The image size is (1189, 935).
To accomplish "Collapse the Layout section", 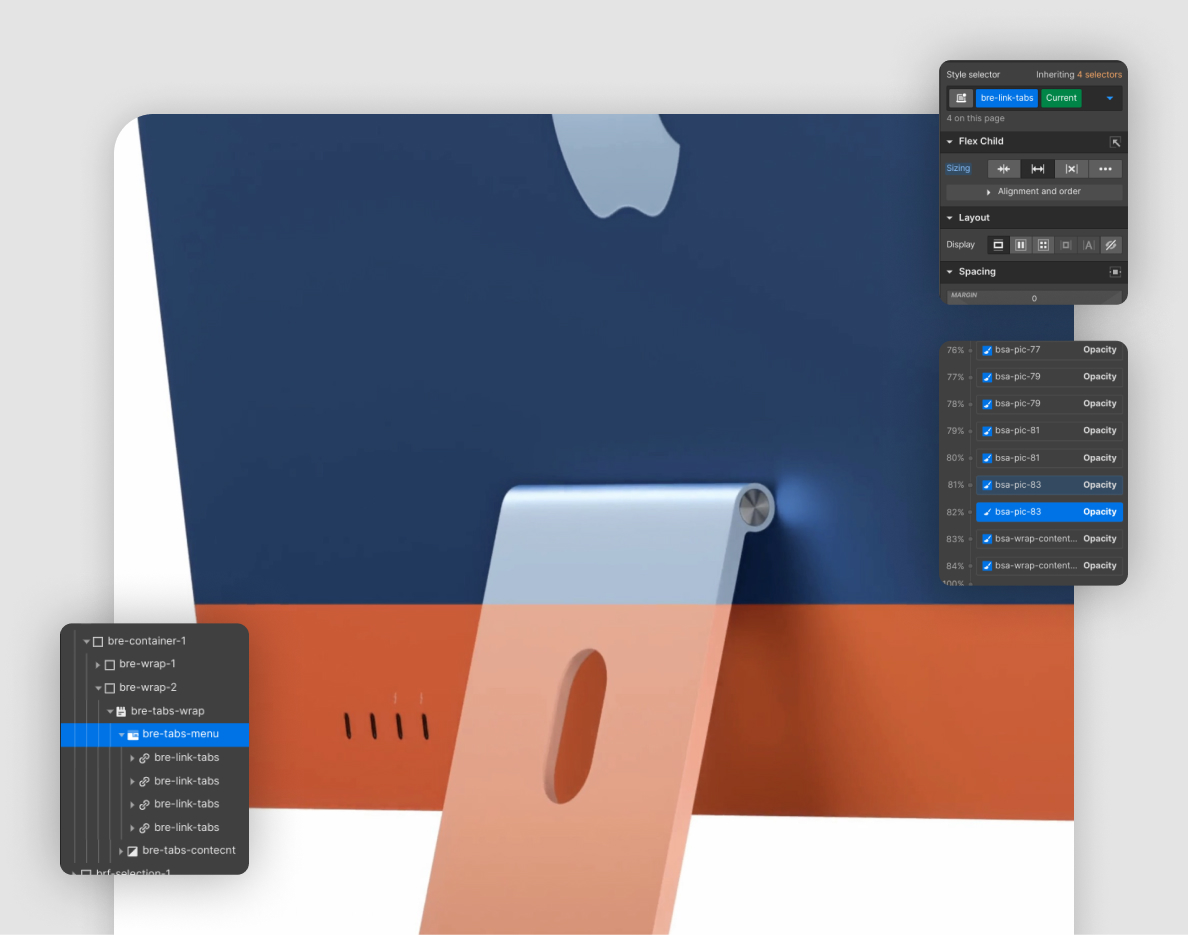I will (x=949, y=218).
